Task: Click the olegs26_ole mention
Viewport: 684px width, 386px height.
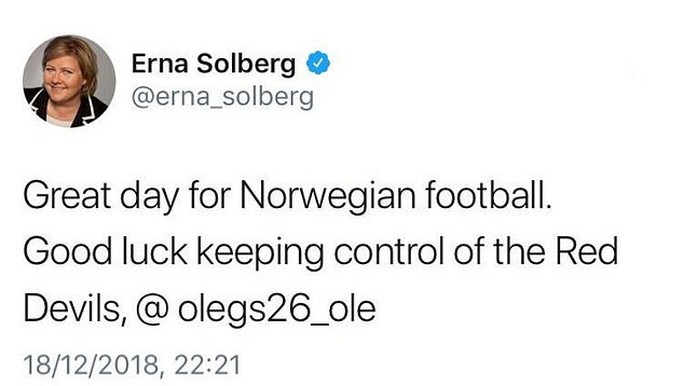Action: (x=277, y=310)
